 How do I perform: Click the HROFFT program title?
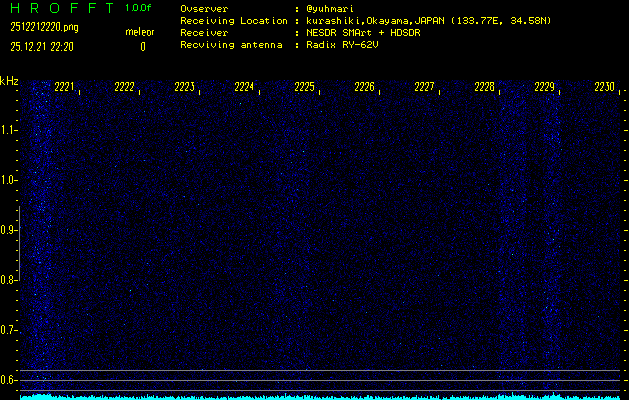click(x=63, y=8)
